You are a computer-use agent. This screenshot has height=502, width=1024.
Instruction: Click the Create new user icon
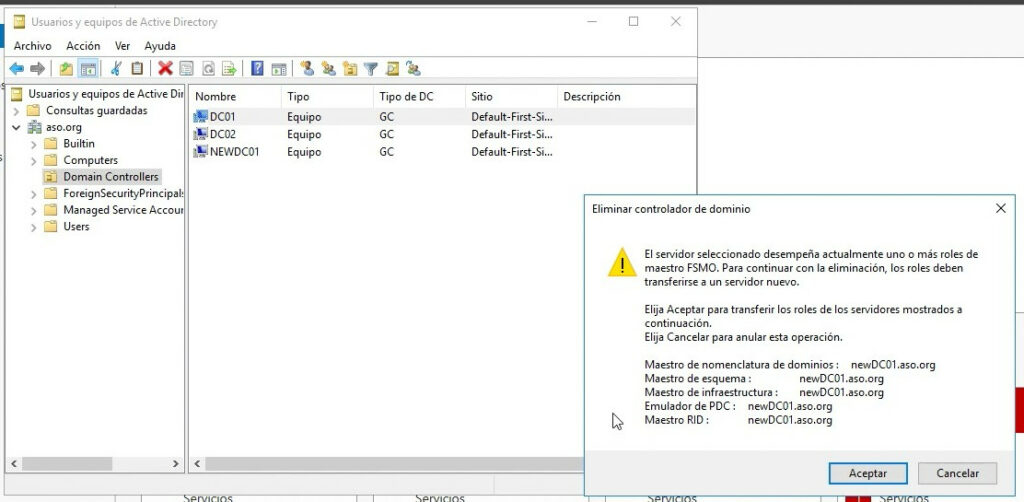(x=307, y=69)
